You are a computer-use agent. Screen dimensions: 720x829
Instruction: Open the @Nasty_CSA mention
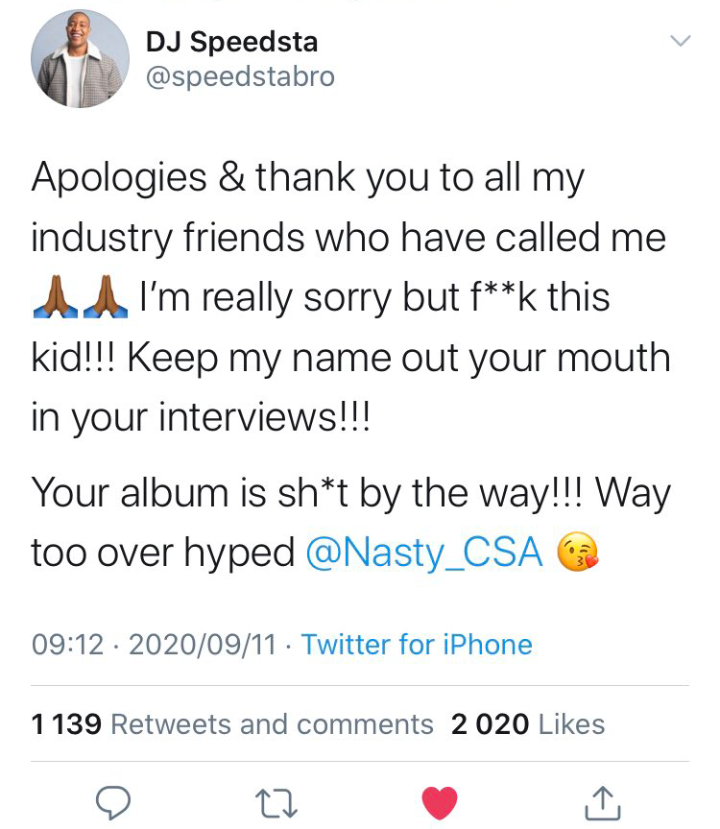click(x=424, y=552)
